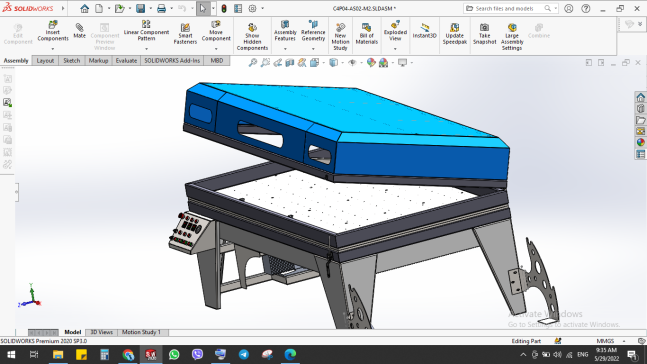Expand Move Component dropdown arrow
This screenshot has height=364, width=647.
(216, 49)
